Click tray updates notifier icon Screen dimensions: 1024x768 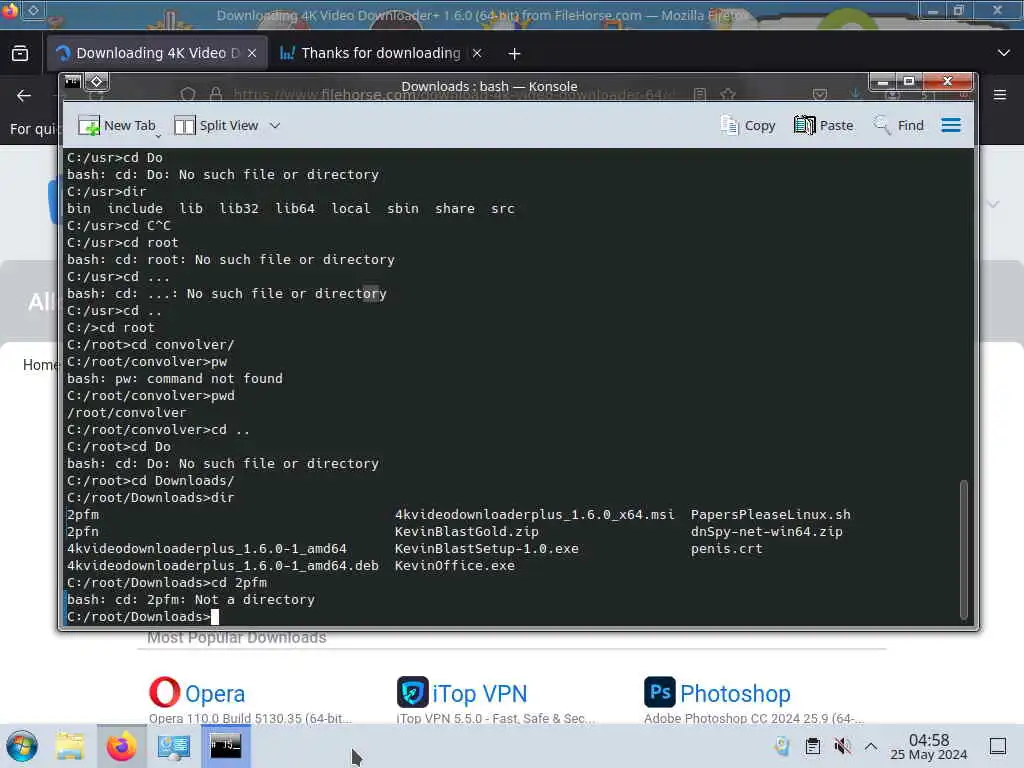click(x=782, y=746)
